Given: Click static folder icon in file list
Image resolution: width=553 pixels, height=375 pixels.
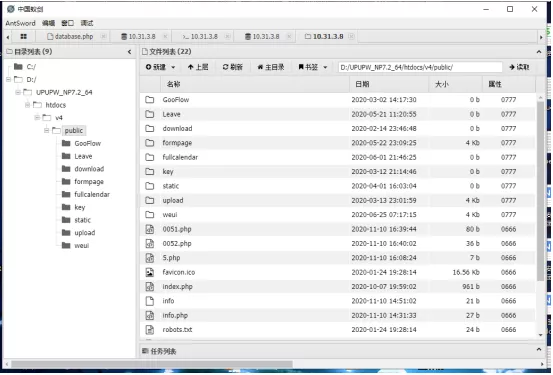Looking at the screenshot, I should (x=150, y=186).
